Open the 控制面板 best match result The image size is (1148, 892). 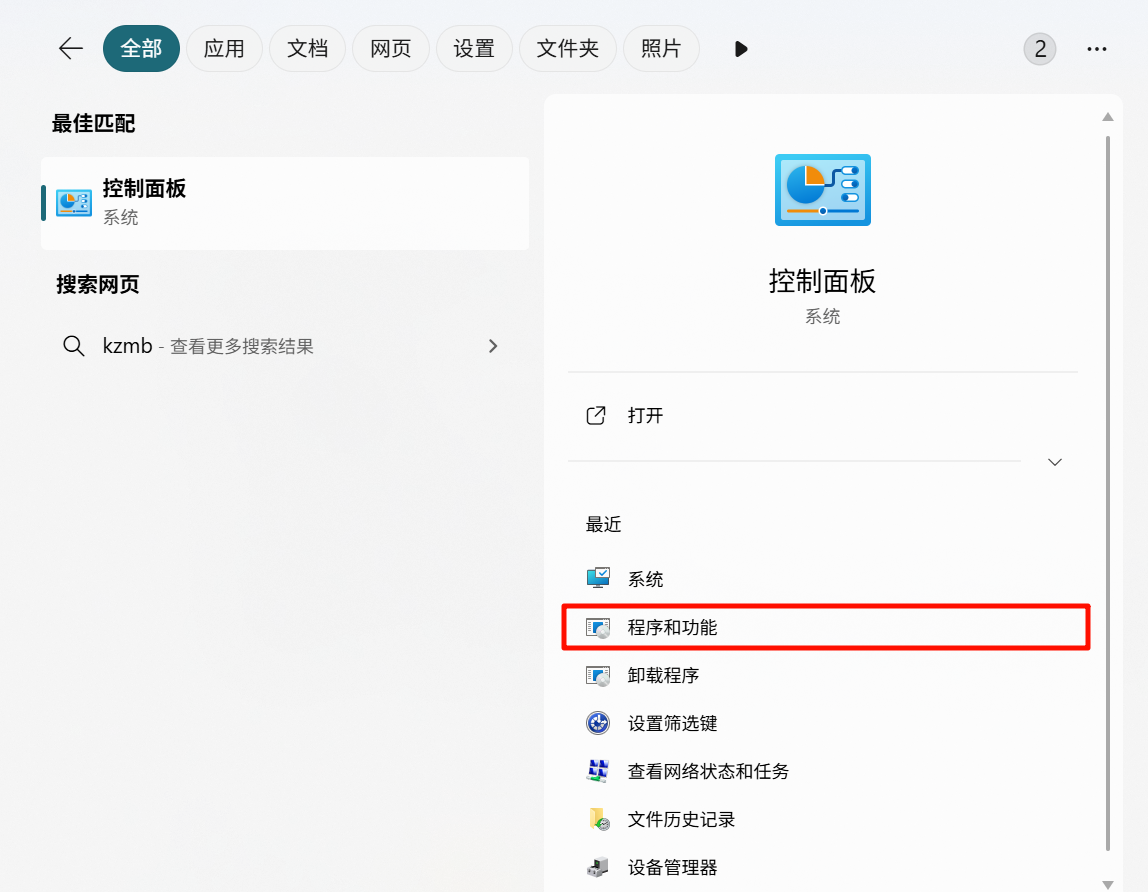pos(285,203)
